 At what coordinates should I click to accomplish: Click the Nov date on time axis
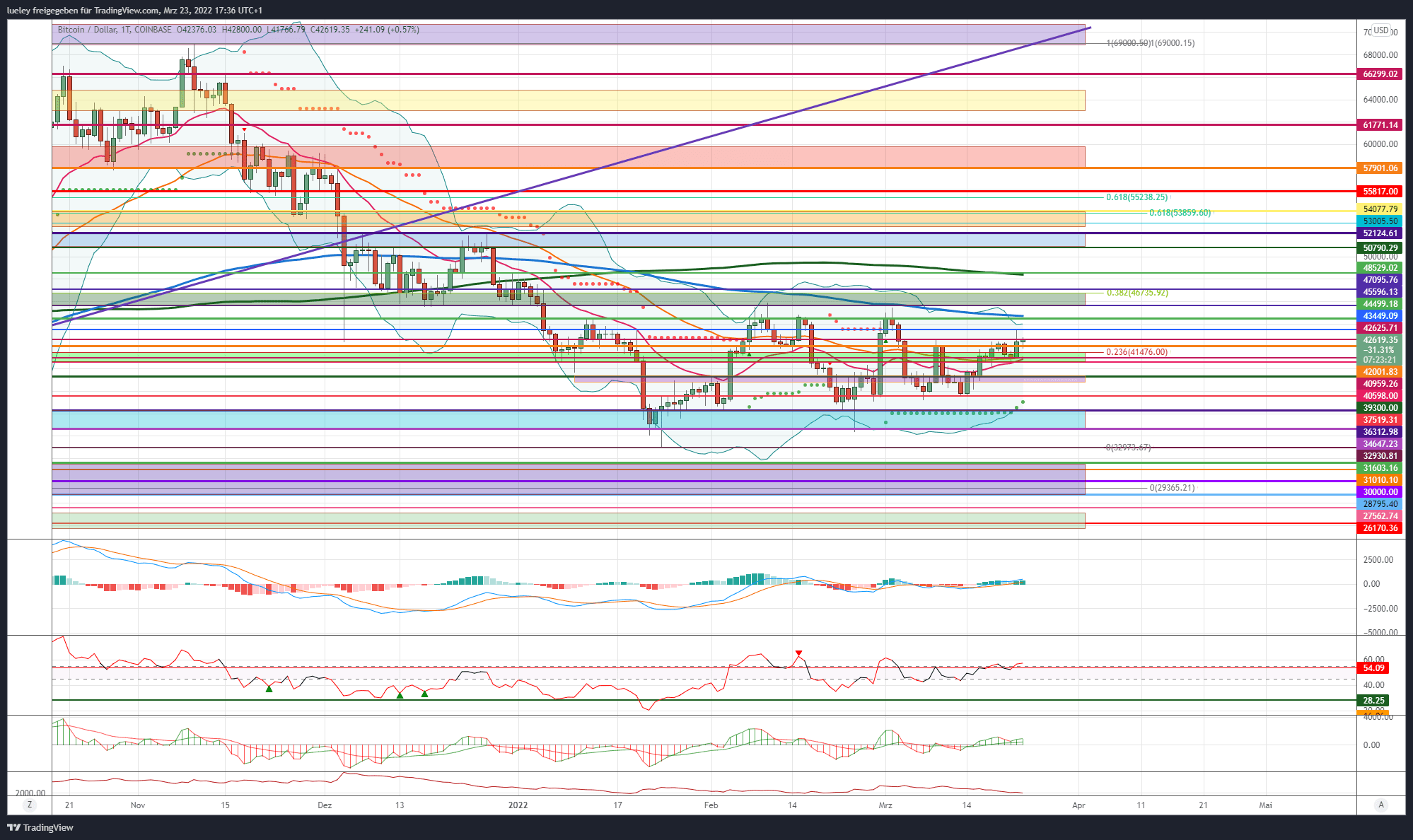(x=138, y=805)
